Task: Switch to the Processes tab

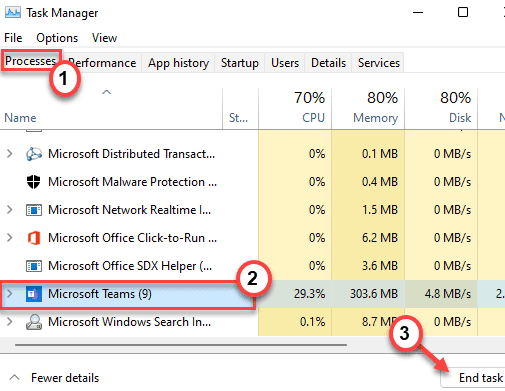Action: click(31, 61)
